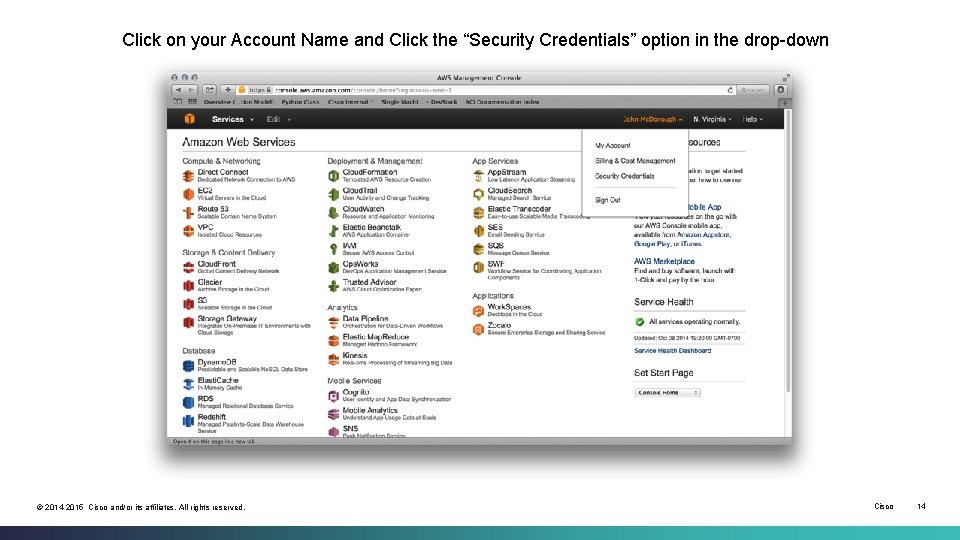Click the Python Class bookmark
The height and width of the screenshot is (540, 960).
click(x=300, y=102)
